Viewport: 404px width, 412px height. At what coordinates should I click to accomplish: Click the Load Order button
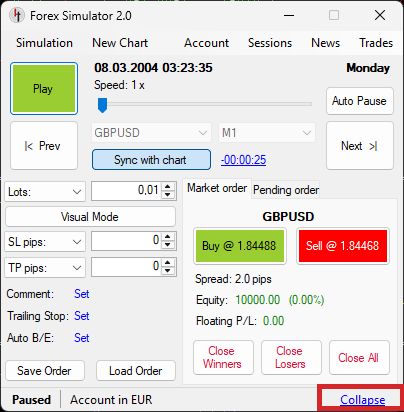[136, 371]
